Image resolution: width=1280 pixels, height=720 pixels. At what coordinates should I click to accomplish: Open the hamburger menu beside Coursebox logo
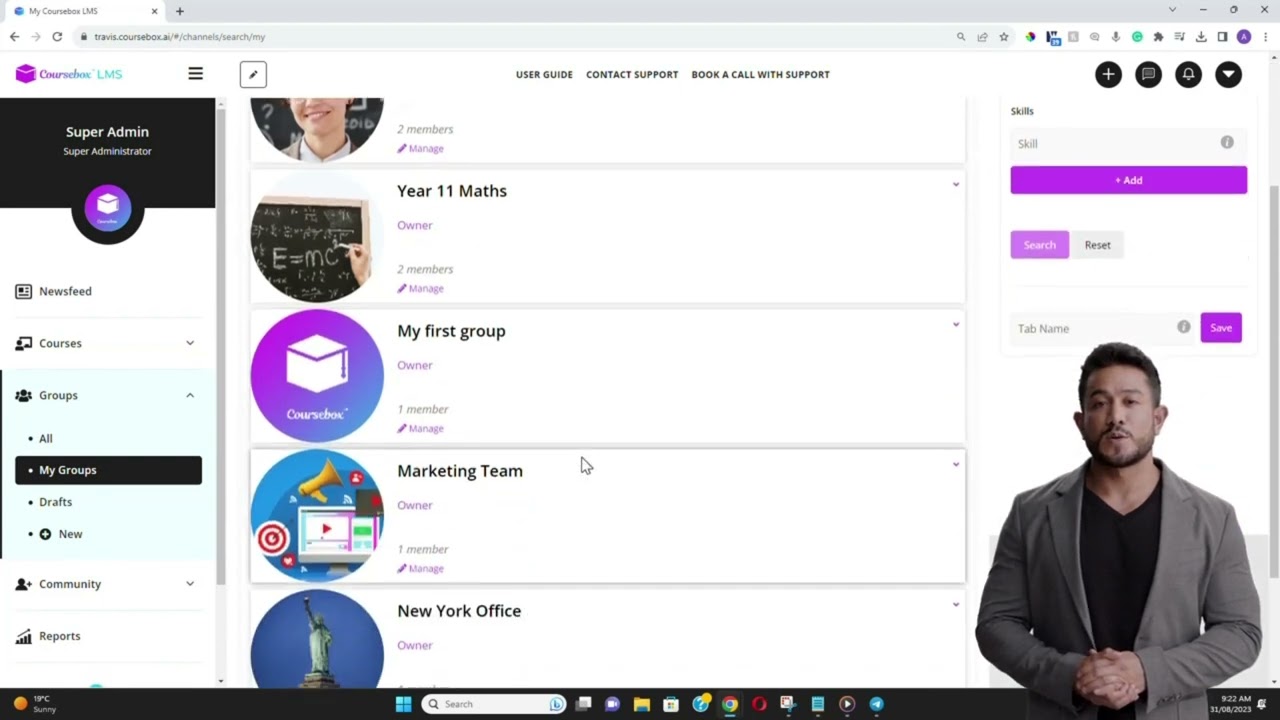195,74
